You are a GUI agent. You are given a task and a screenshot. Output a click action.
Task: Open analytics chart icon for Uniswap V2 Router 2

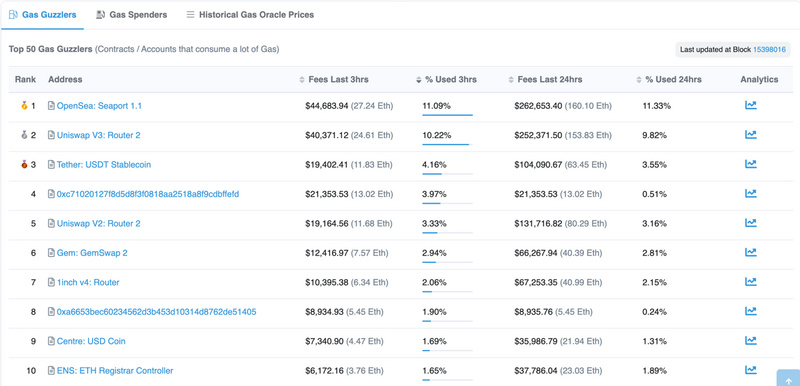tap(751, 223)
